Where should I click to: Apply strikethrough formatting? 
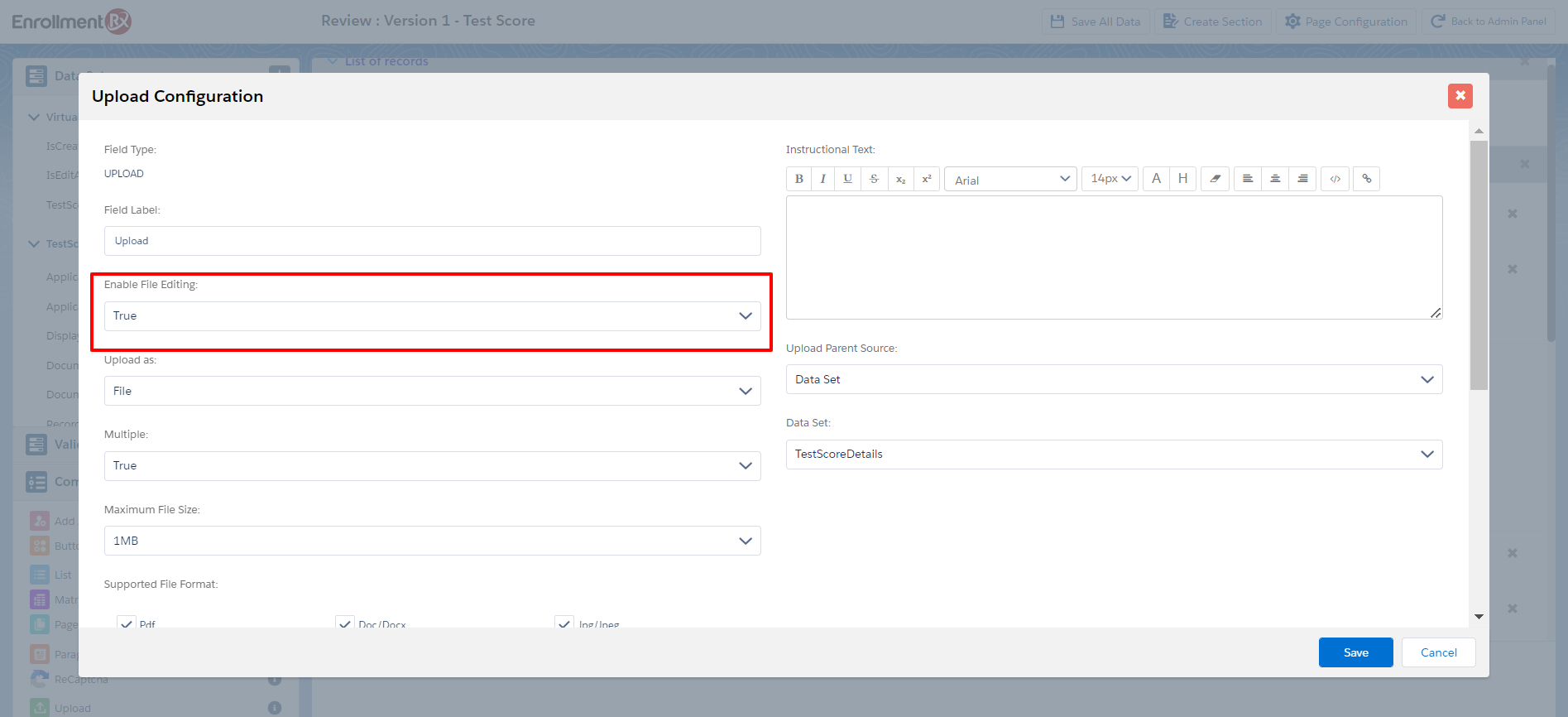click(874, 179)
